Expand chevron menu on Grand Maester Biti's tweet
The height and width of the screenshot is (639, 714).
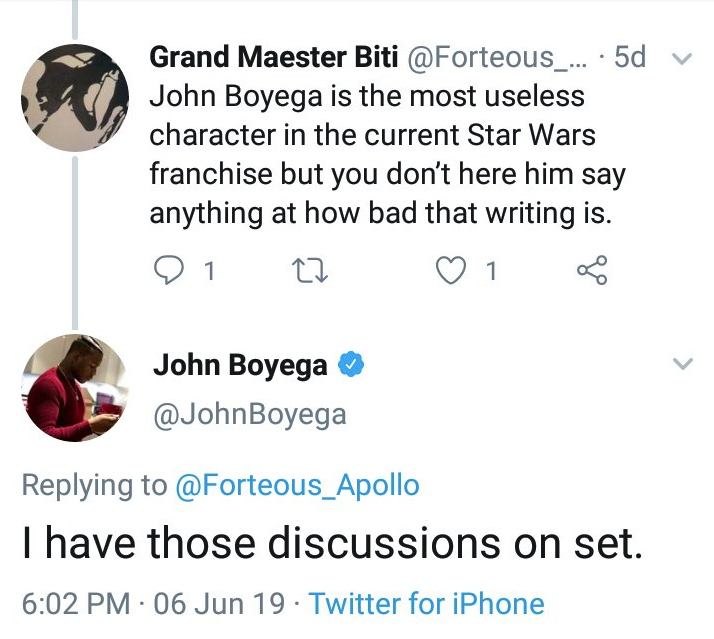coord(682,59)
